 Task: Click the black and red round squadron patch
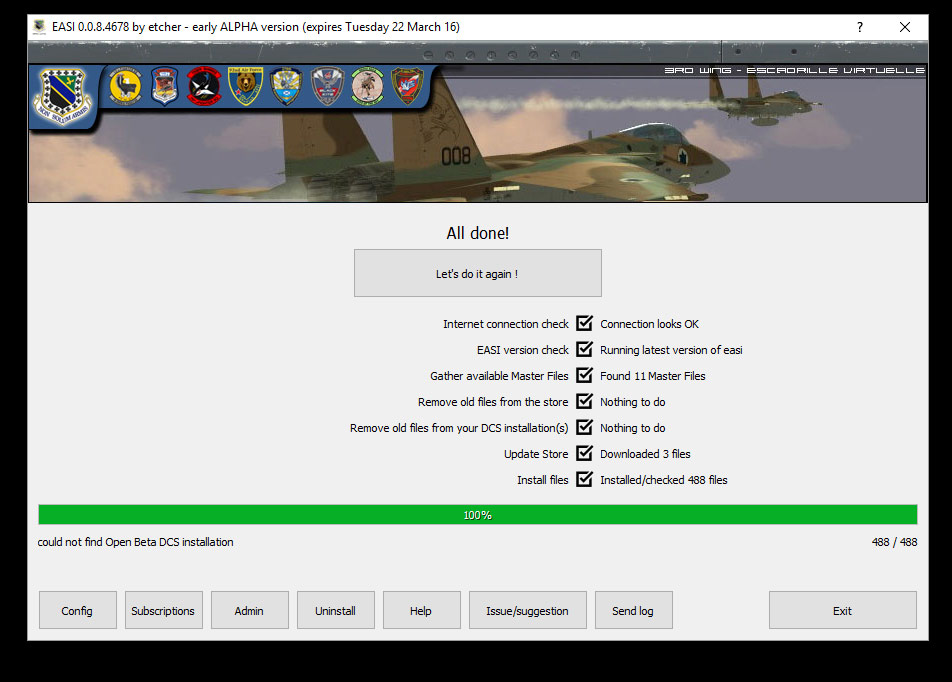click(204, 87)
